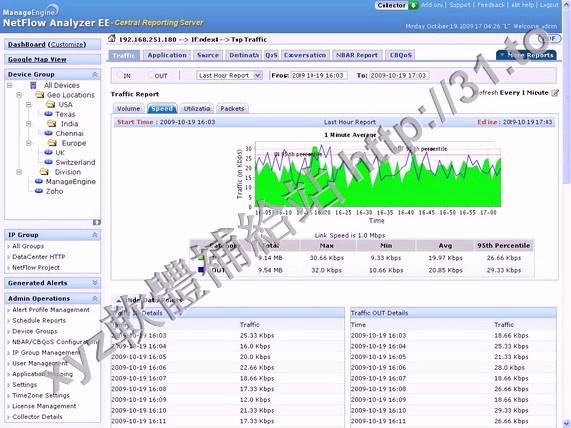Collapse the Europe tree node
The width and height of the screenshot is (571, 428).
click(x=28, y=143)
